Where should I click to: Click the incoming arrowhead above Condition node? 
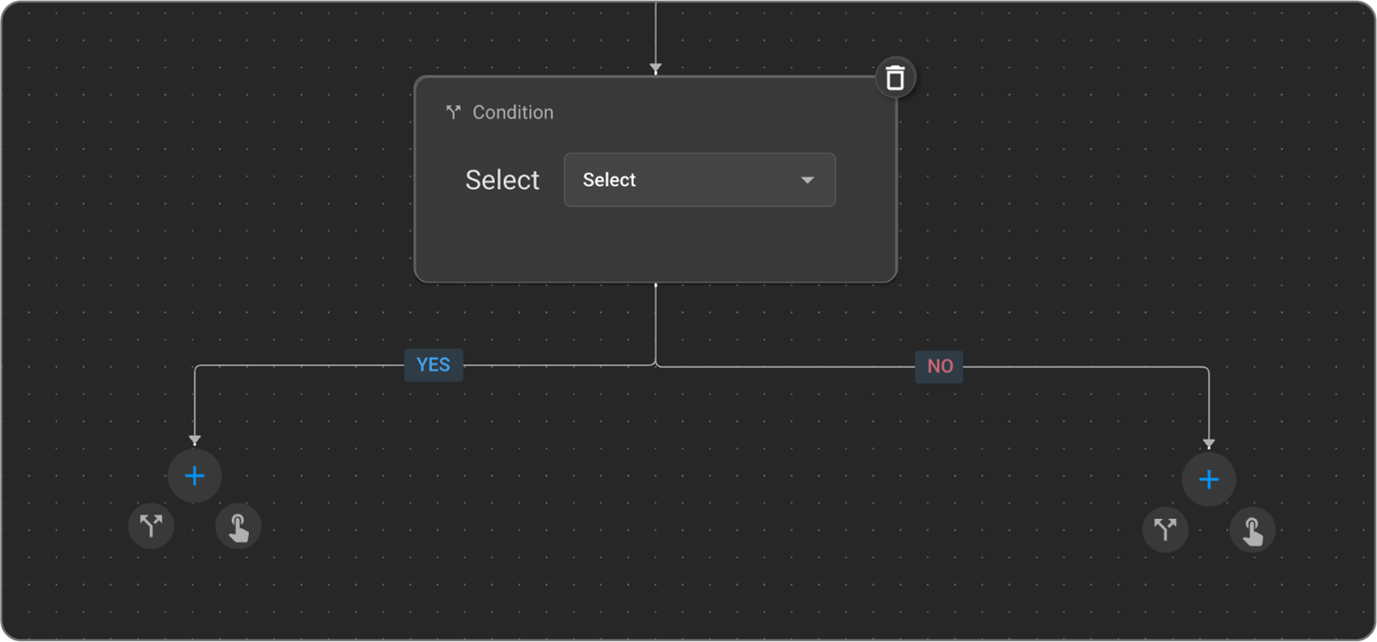pos(655,68)
